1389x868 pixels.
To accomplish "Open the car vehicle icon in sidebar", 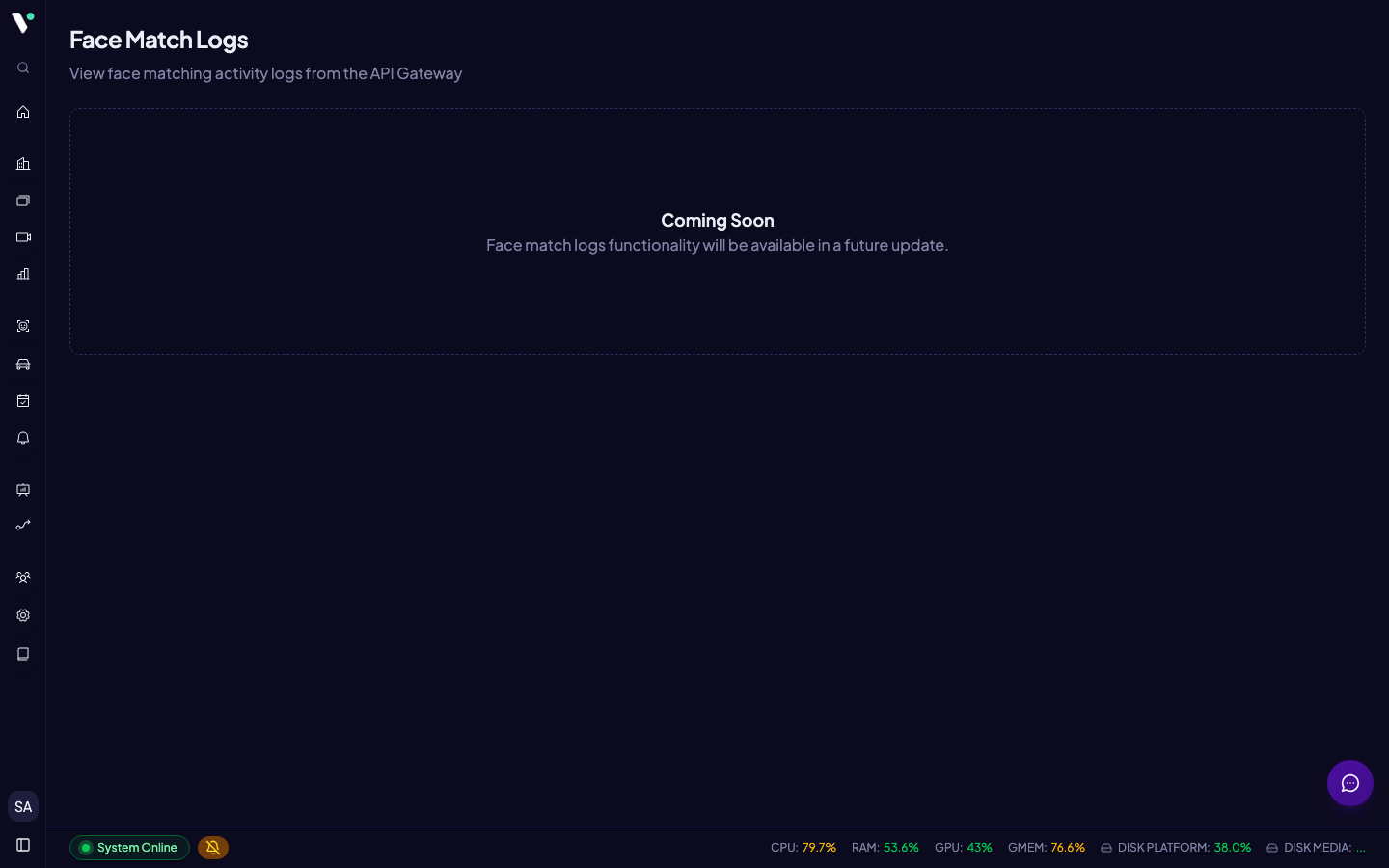I will pyautogui.click(x=23, y=365).
